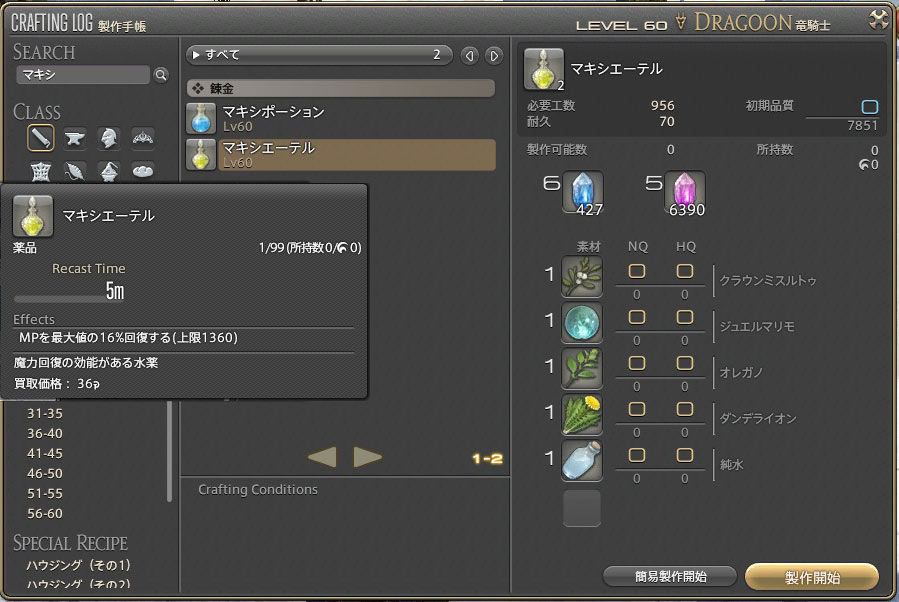
Task: Click the page indicator 1-2
Action: click(x=487, y=459)
